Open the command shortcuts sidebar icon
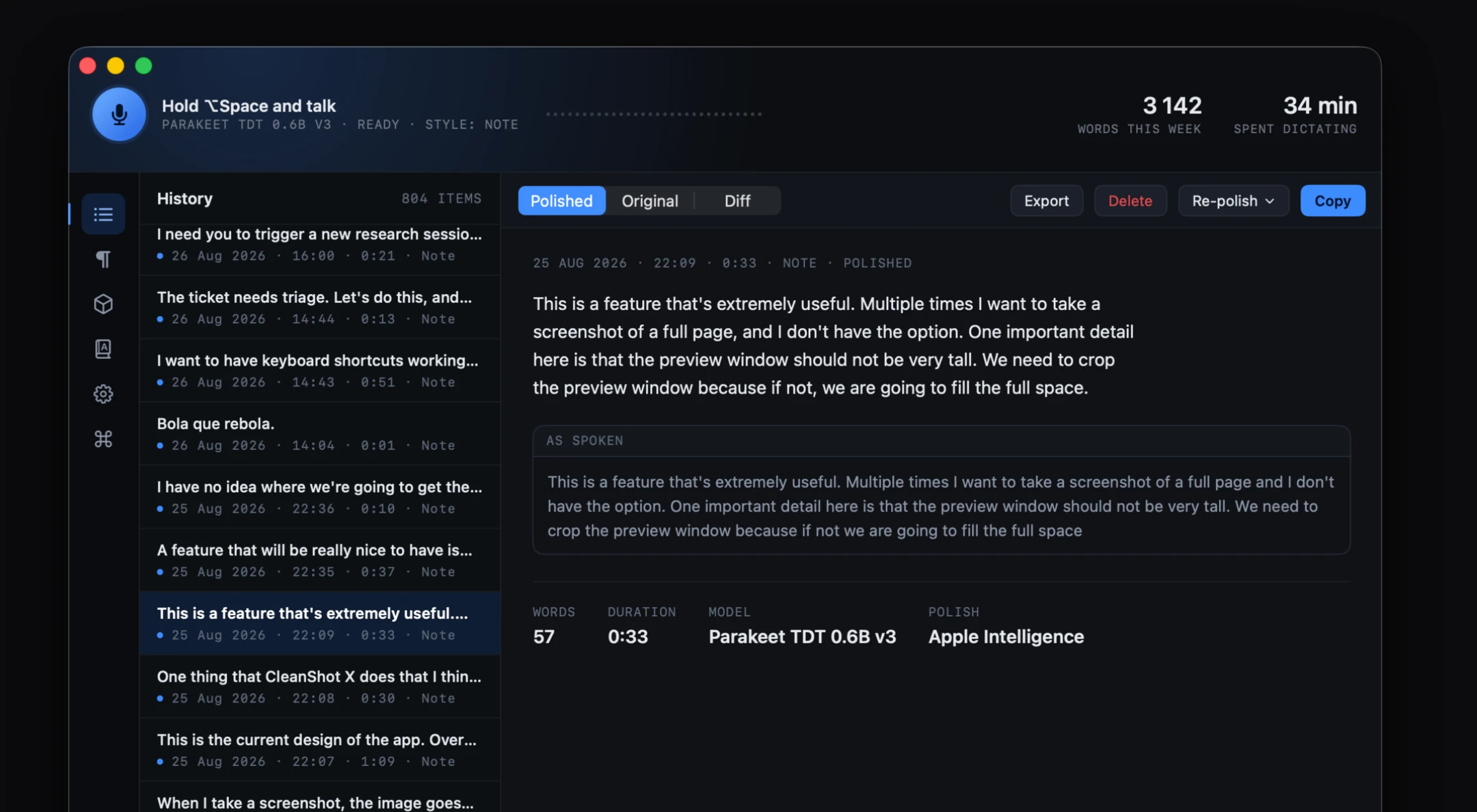 pyautogui.click(x=103, y=439)
